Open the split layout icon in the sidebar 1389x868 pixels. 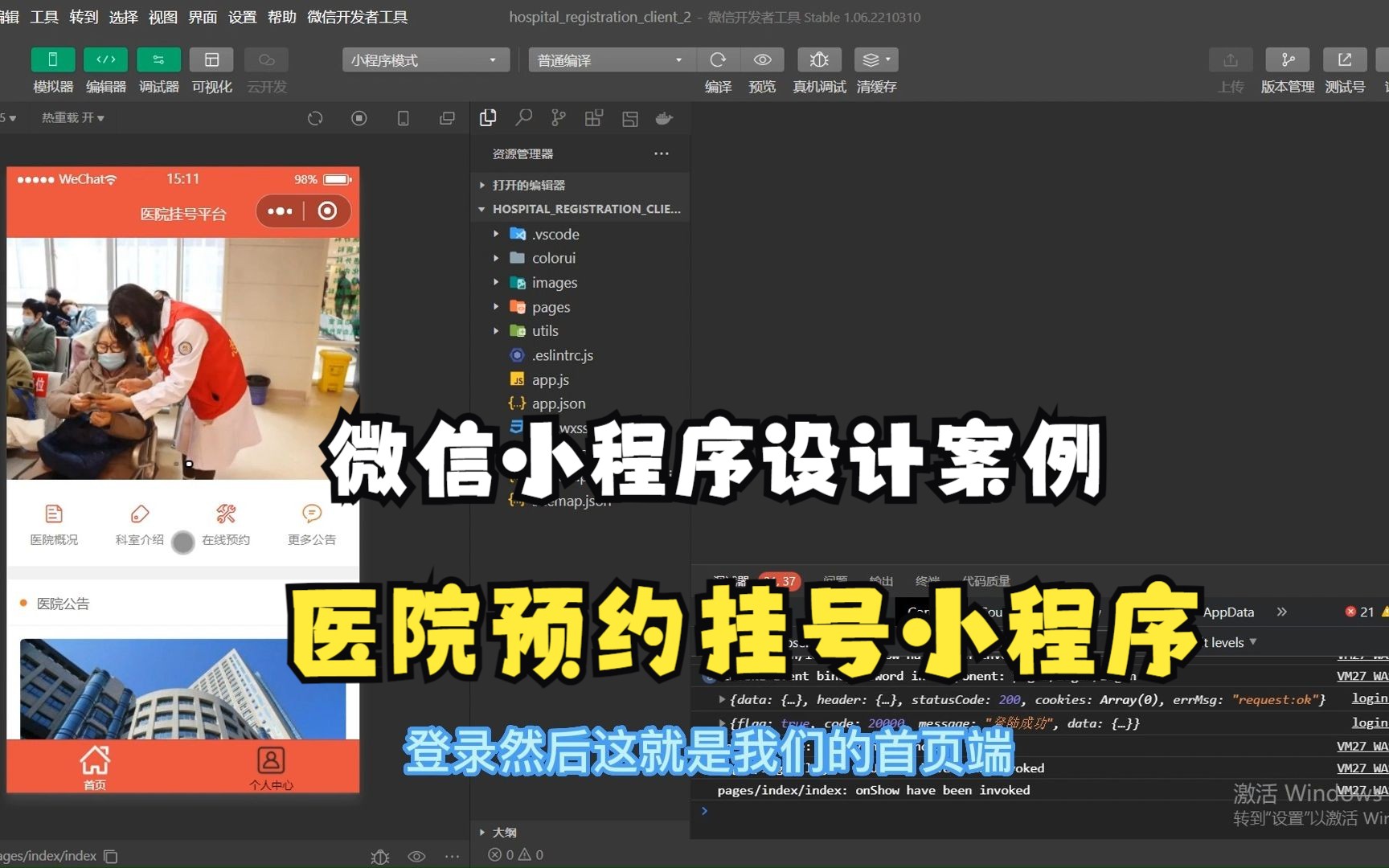[630, 118]
